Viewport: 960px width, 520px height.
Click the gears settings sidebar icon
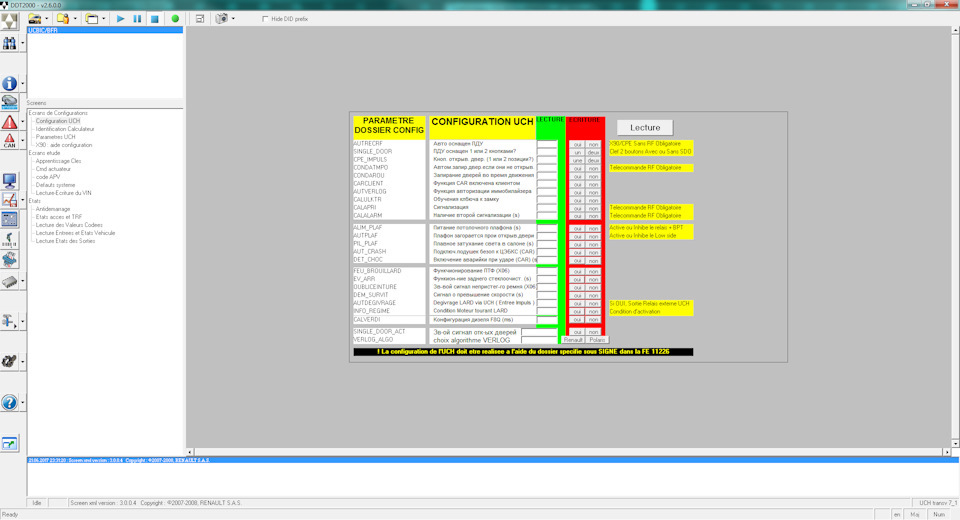tap(9, 361)
